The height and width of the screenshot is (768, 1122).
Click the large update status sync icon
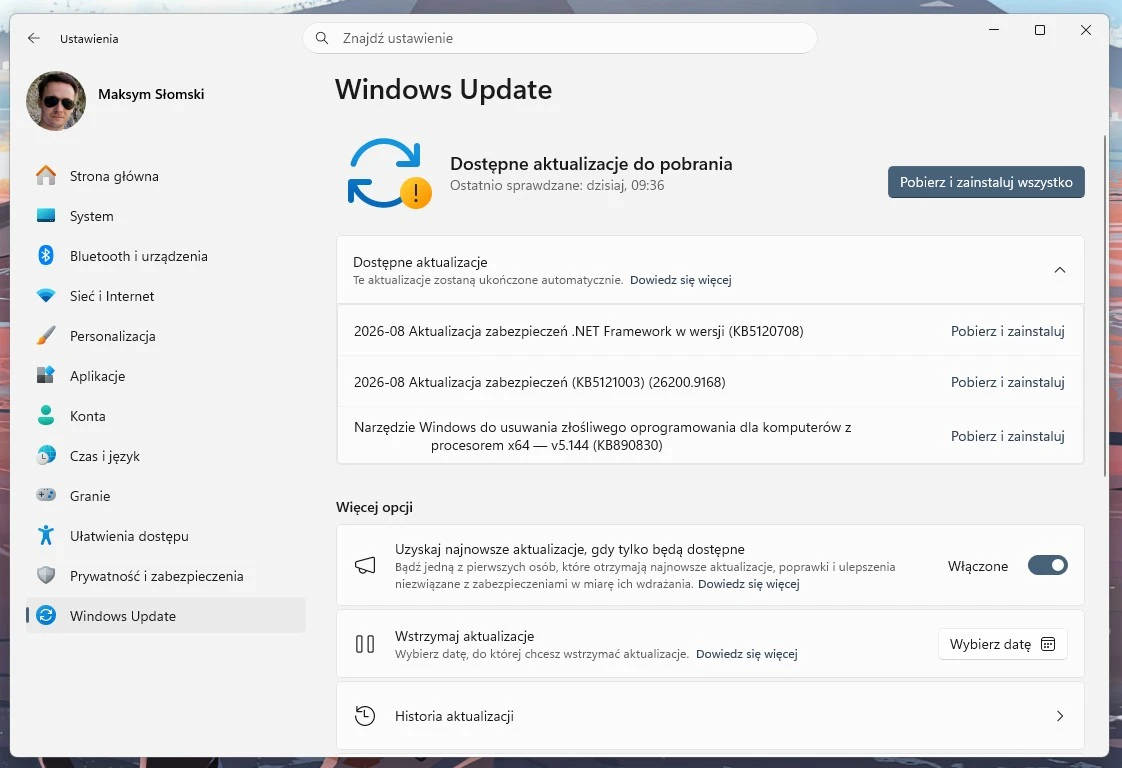(x=389, y=173)
